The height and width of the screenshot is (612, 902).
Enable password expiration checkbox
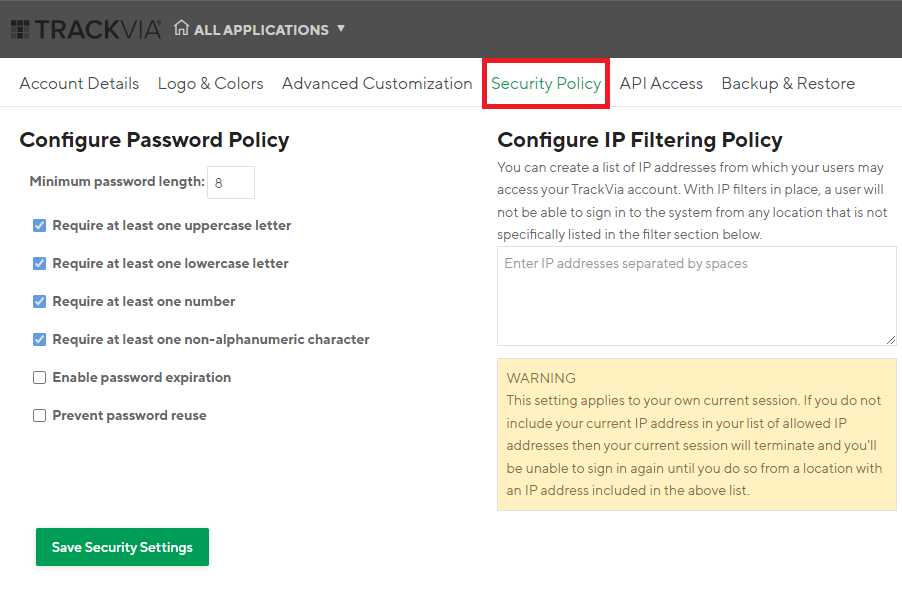(x=39, y=377)
